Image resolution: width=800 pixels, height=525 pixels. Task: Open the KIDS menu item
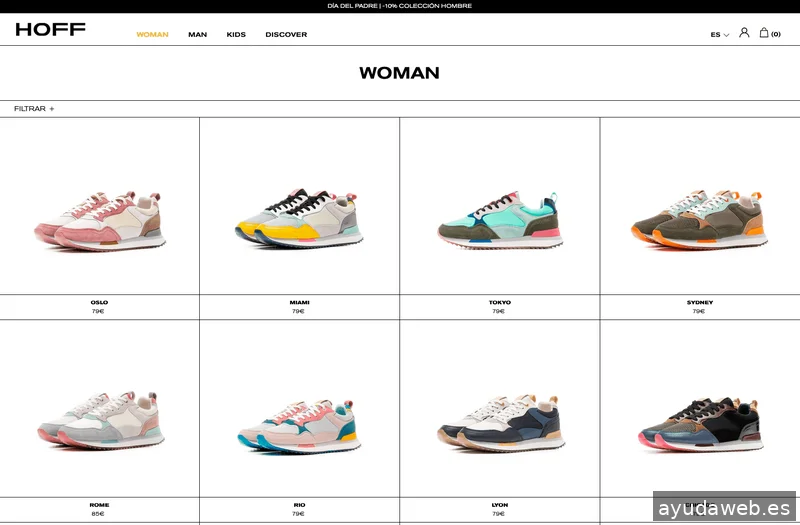tap(236, 35)
